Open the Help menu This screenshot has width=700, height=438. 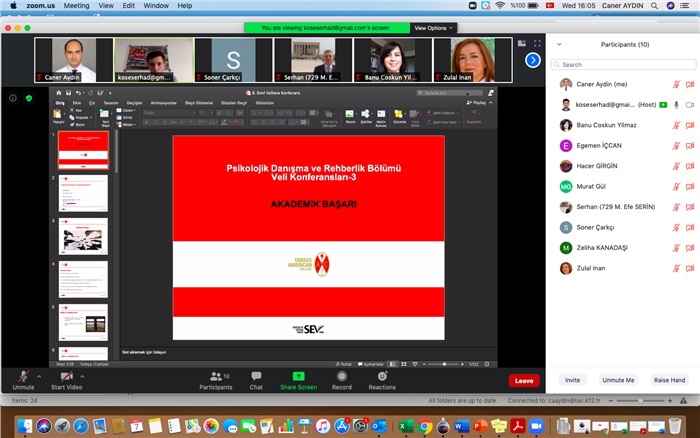click(x=185, y=6)
